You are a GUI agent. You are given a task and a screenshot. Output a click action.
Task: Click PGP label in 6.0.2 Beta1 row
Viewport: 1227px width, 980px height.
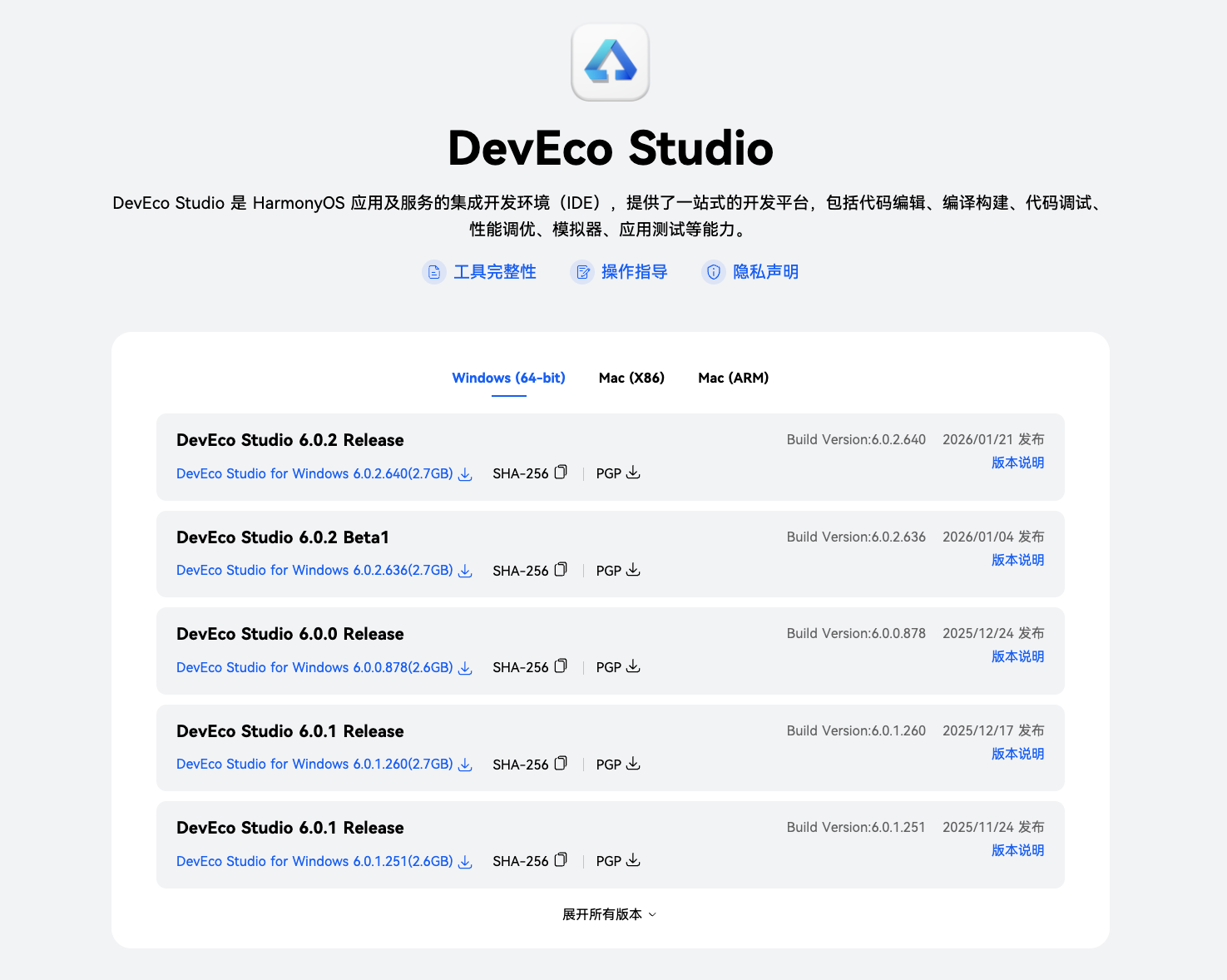(609, 571)
